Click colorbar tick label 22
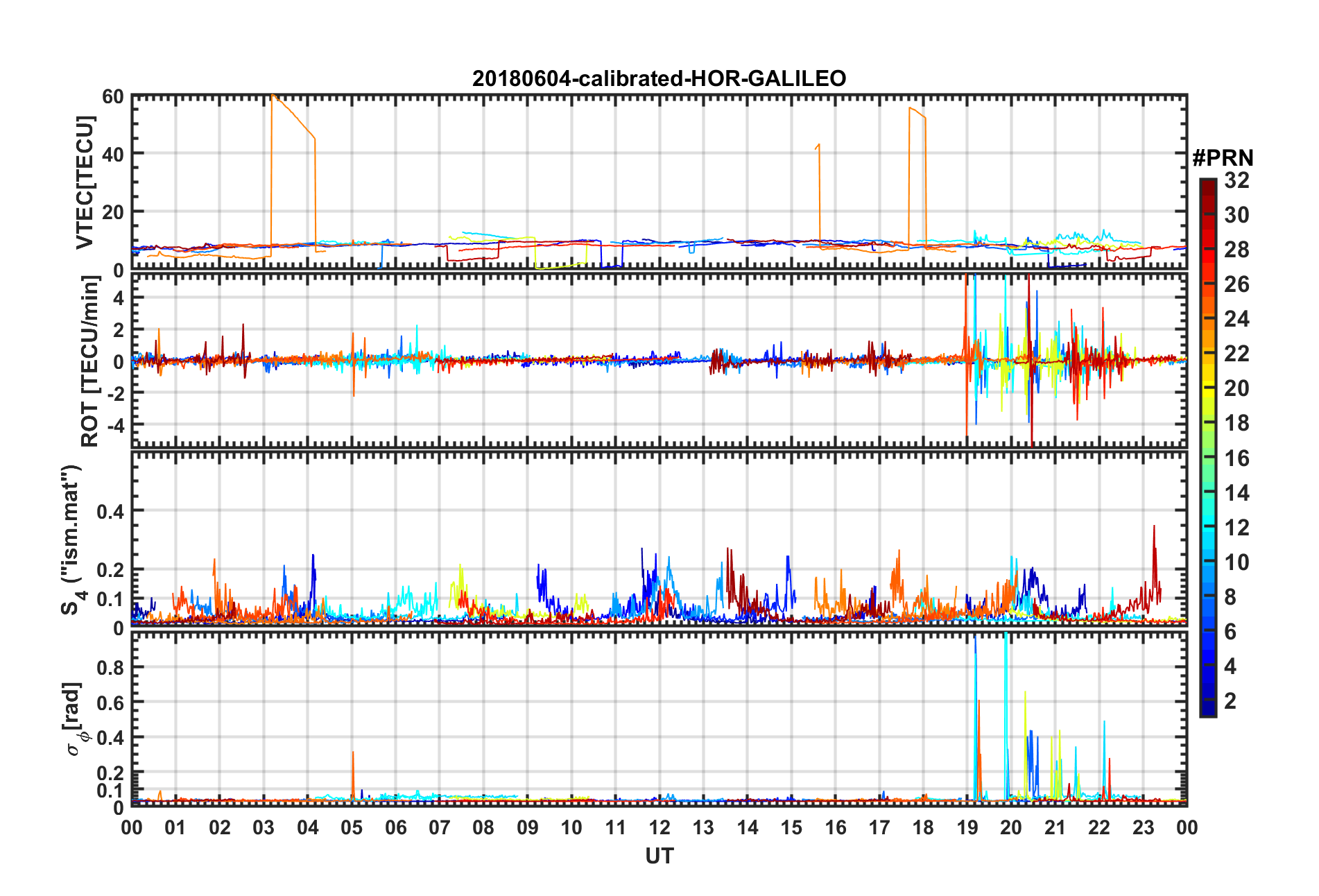 click(1237, 354)
